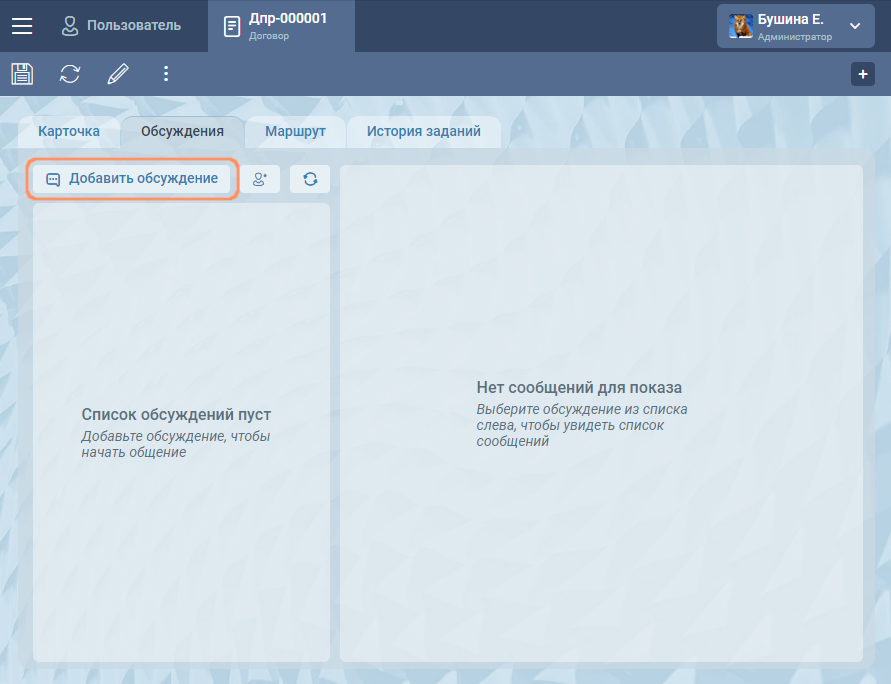Image resolution: width=891 pixels, height=684 pixels.
Task: Click the document icon in Длр-000001 tab
Action: click(x=232, y=26)
